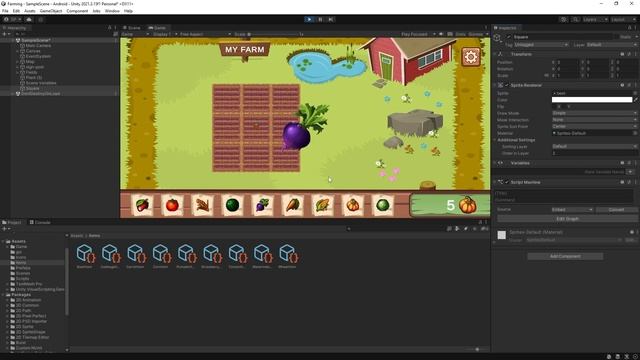This screenshot has height=360, width=640.
Task: Select the beetroot seed in game toolbar
Action: point(262,205)
